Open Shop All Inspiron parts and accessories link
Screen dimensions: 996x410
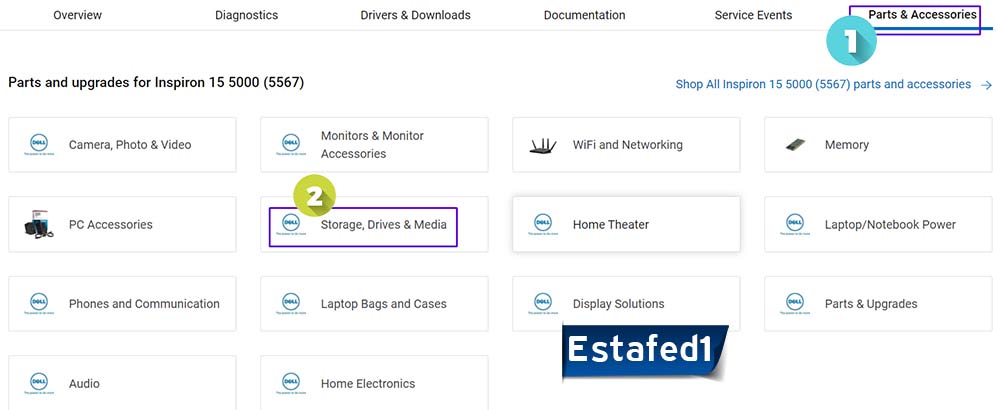[823, 84]
